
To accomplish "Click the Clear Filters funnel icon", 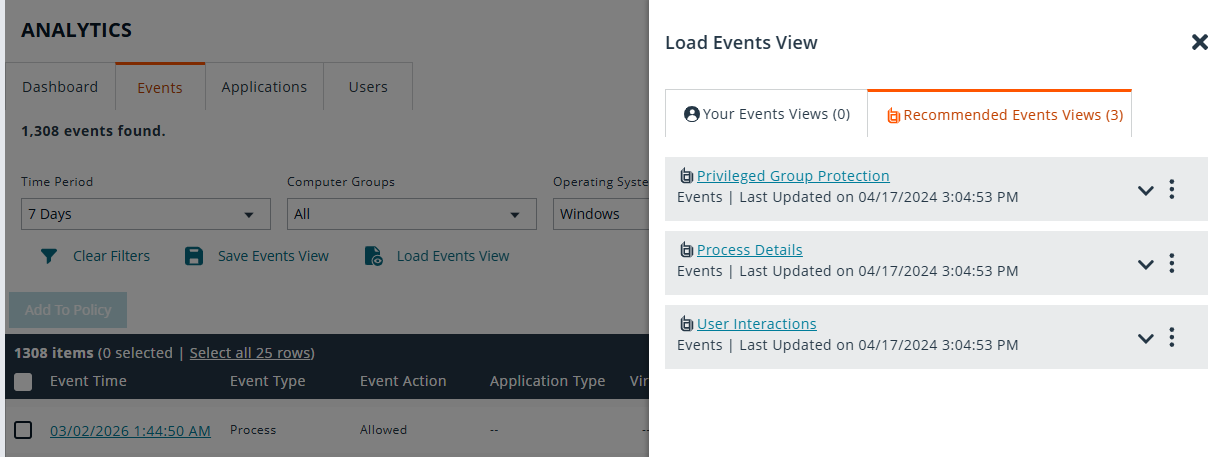I will tap(49, 256).
